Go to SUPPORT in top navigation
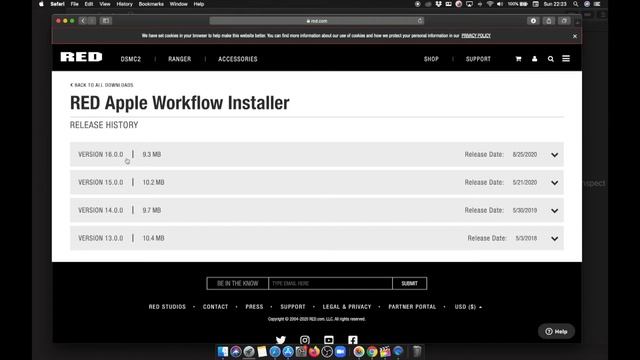This screenshot has width=640, height=360. 478,59
